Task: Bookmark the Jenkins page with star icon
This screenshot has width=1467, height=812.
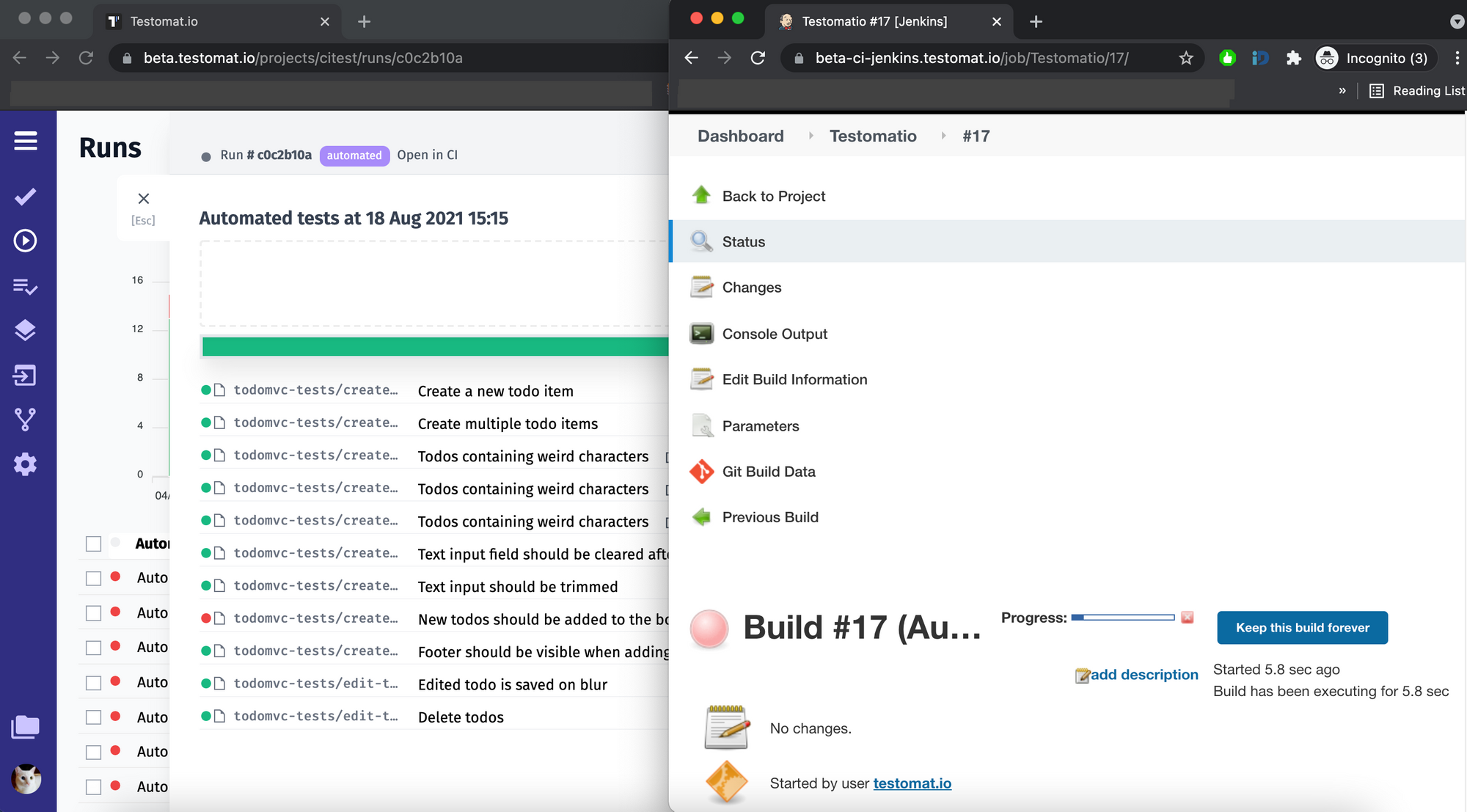Action: [x=1186, y=58]
